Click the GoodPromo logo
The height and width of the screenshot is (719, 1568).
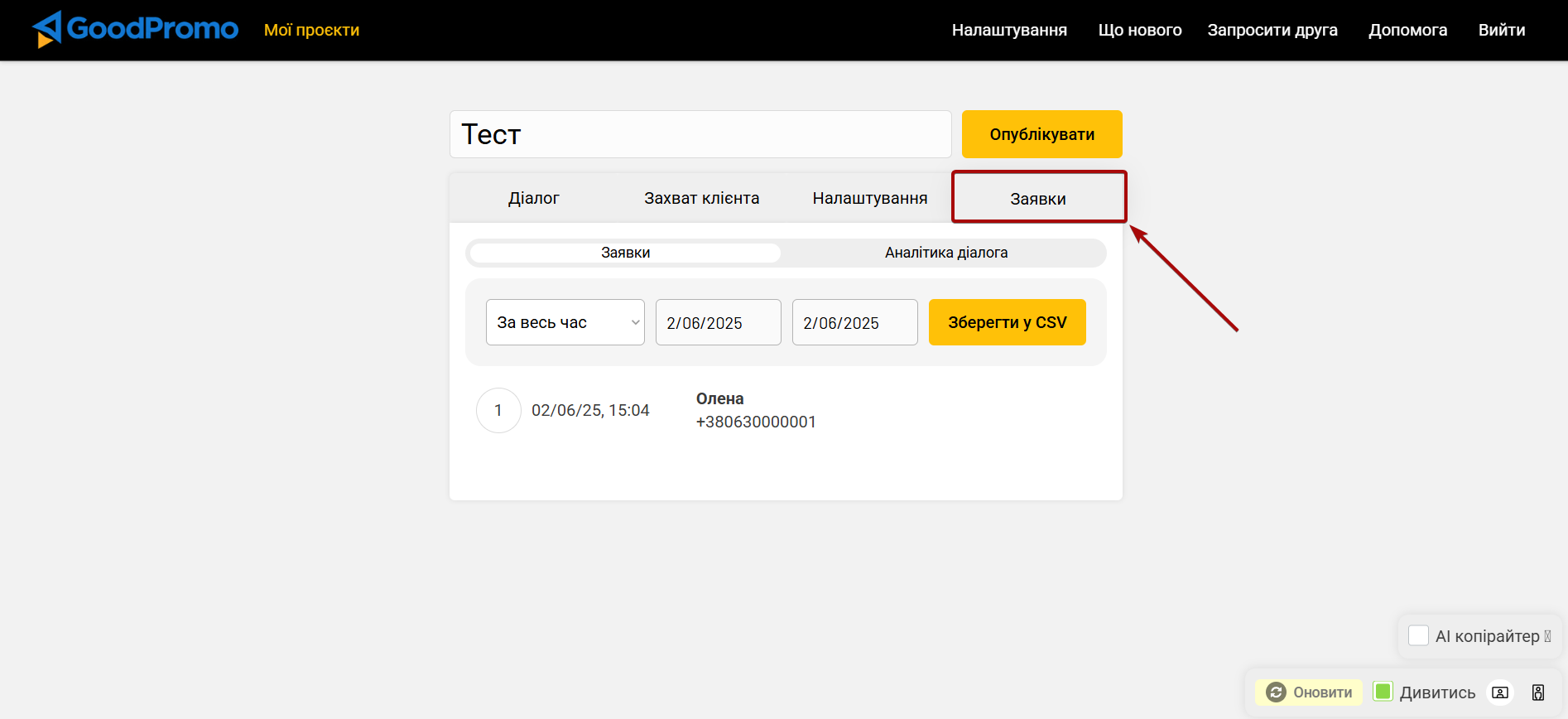pos(135,29)
